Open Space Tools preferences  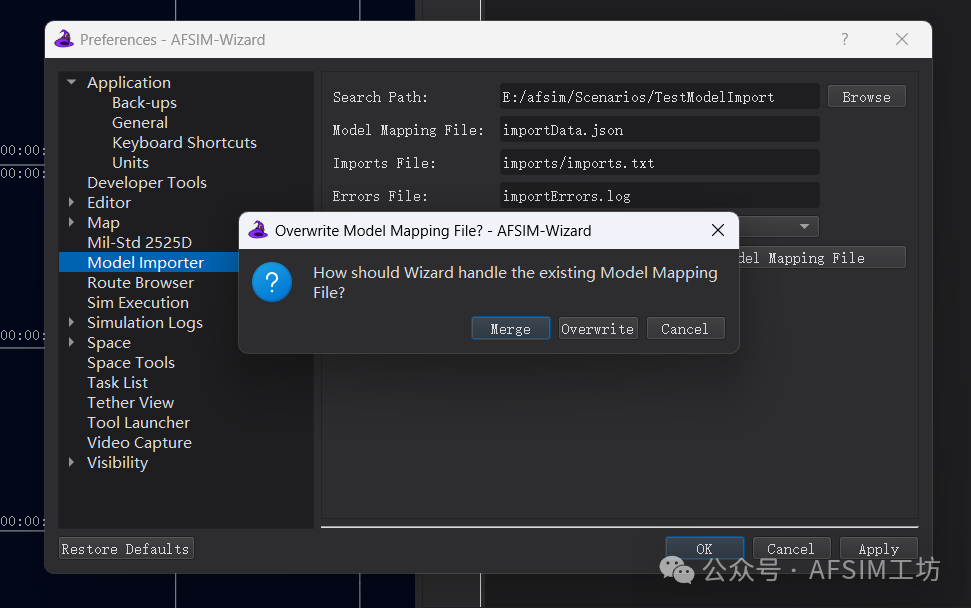[x=131, y=362]
